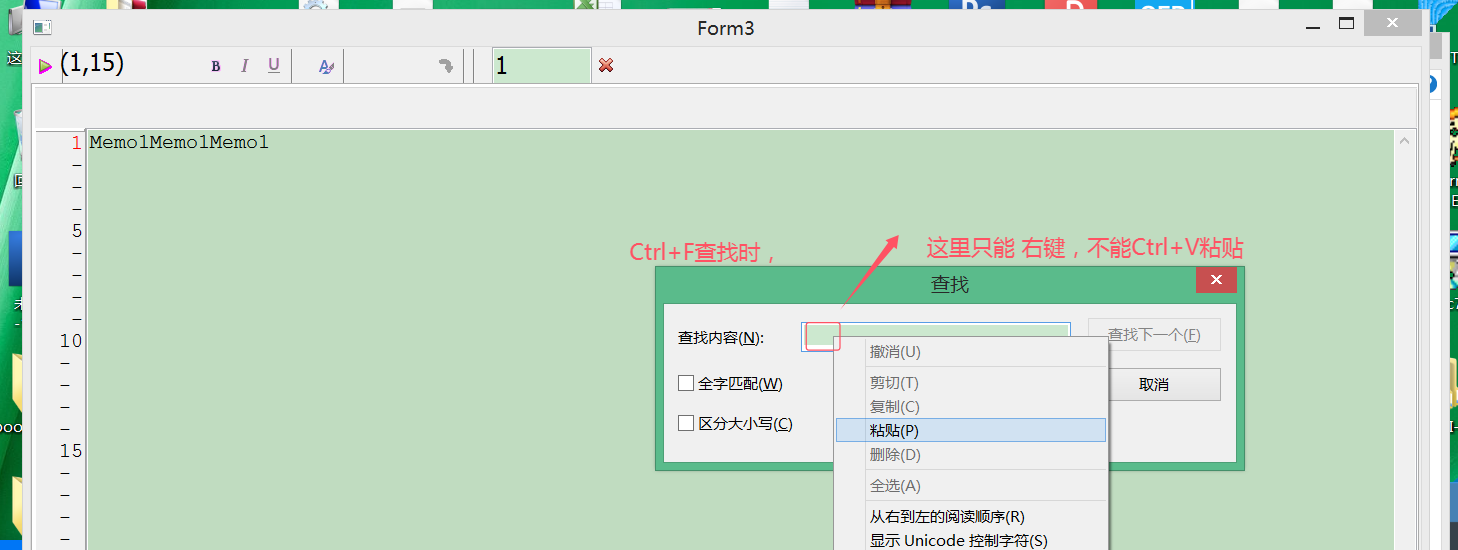Click the grey curved arrow toolbar icon
This screenshot has width=1458, height=550.
(x=447, y=66)
